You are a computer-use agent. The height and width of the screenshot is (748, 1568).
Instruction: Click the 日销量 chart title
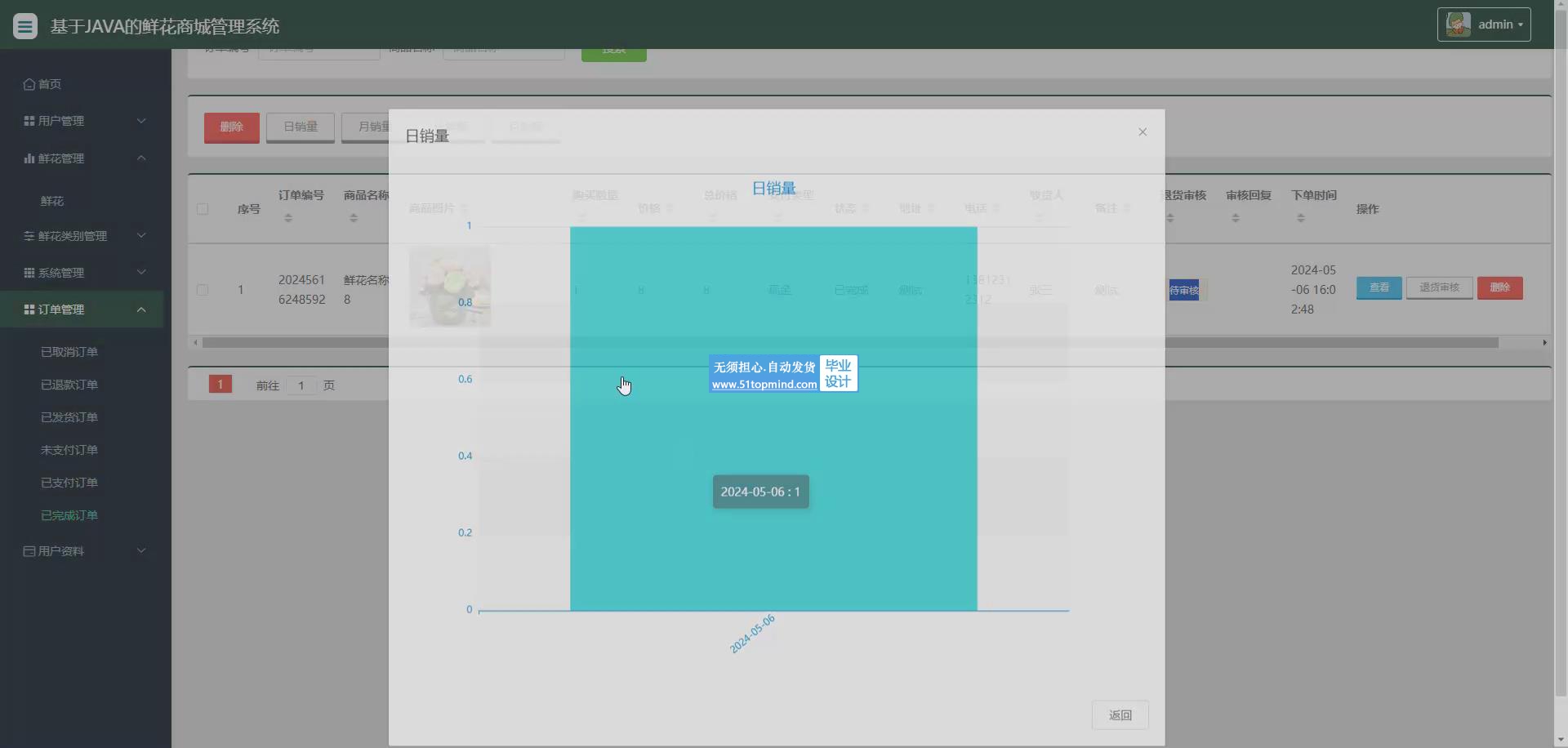[x=773, y=189]
